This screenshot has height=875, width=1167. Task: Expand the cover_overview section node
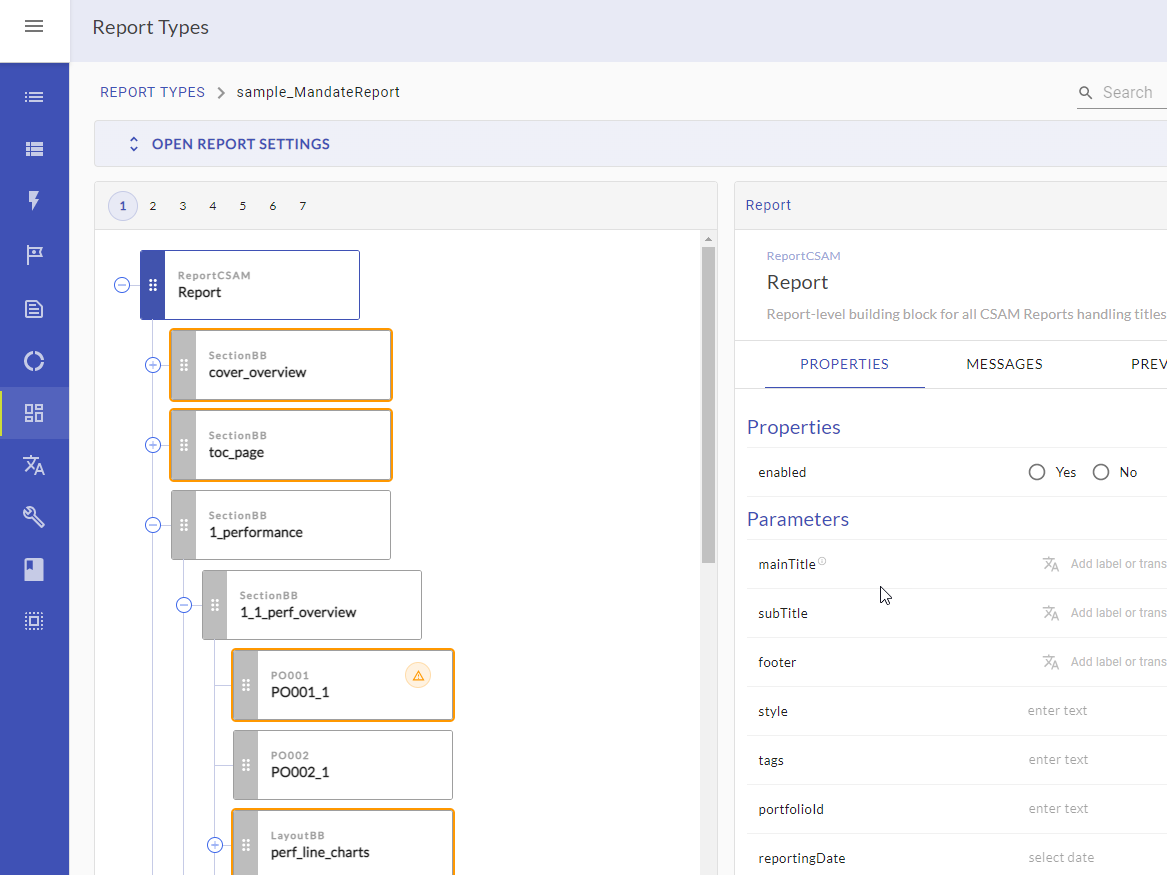tap(153, 365)
